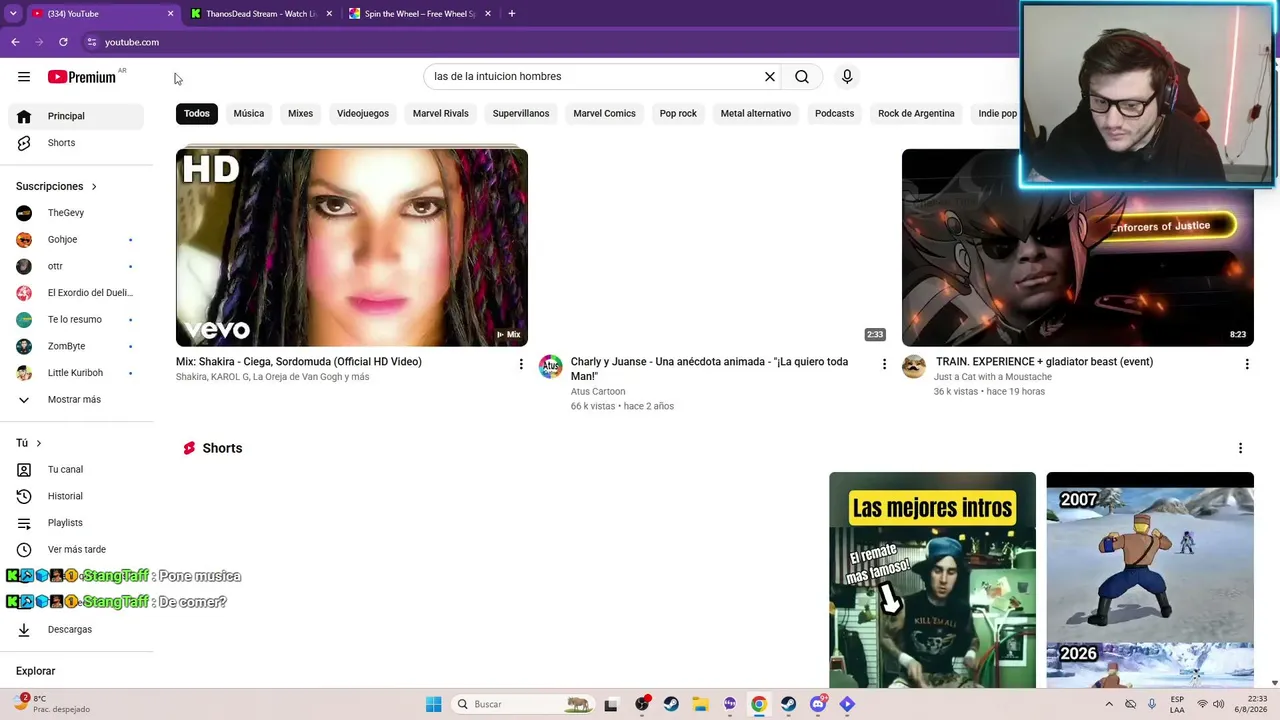Open options for TRAIN. EXPERIENCE video

(1246, 365)
